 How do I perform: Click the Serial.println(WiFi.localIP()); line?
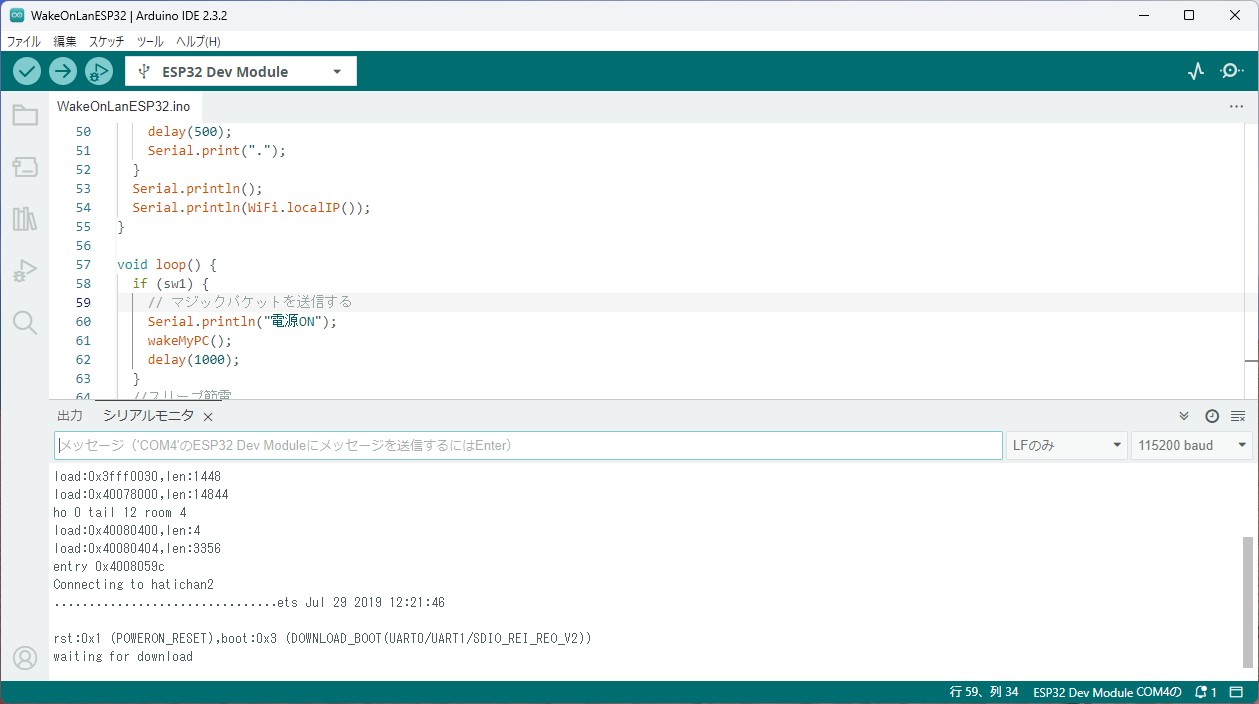pos(251,208)
